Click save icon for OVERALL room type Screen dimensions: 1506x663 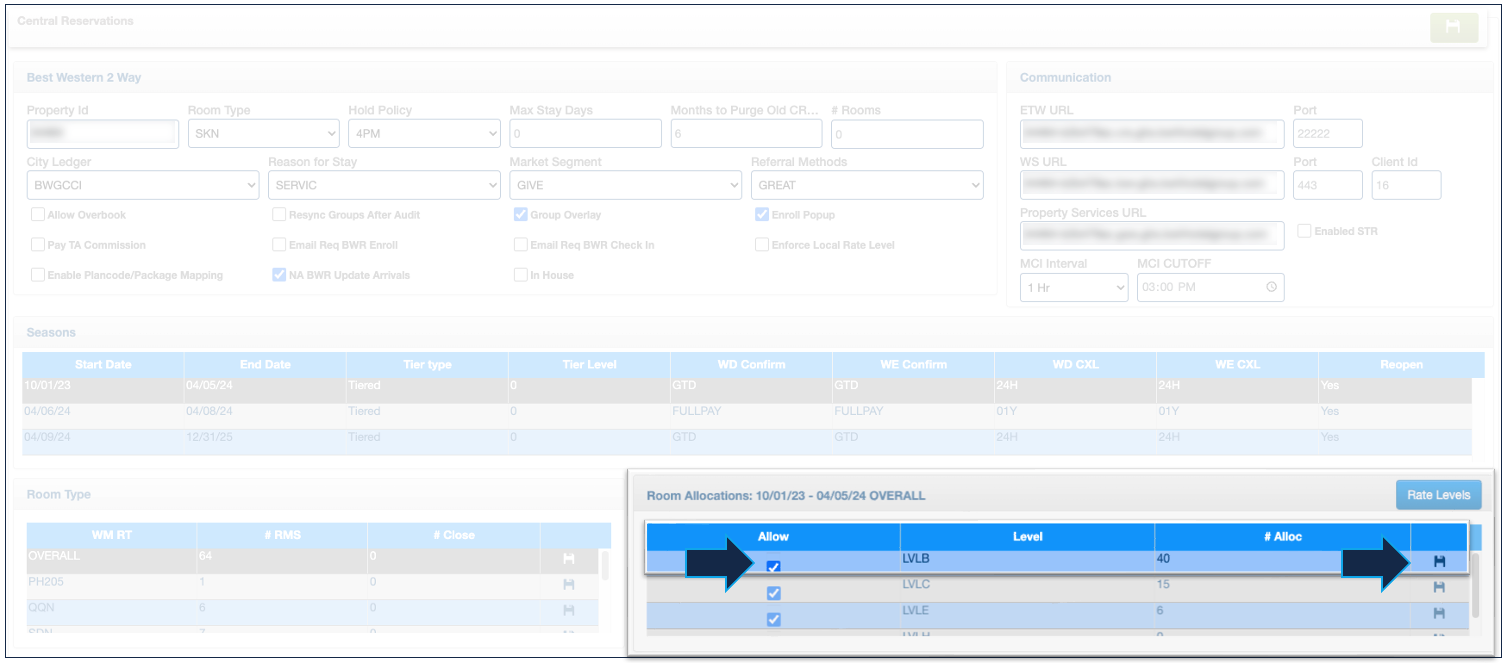pos(569,559)
